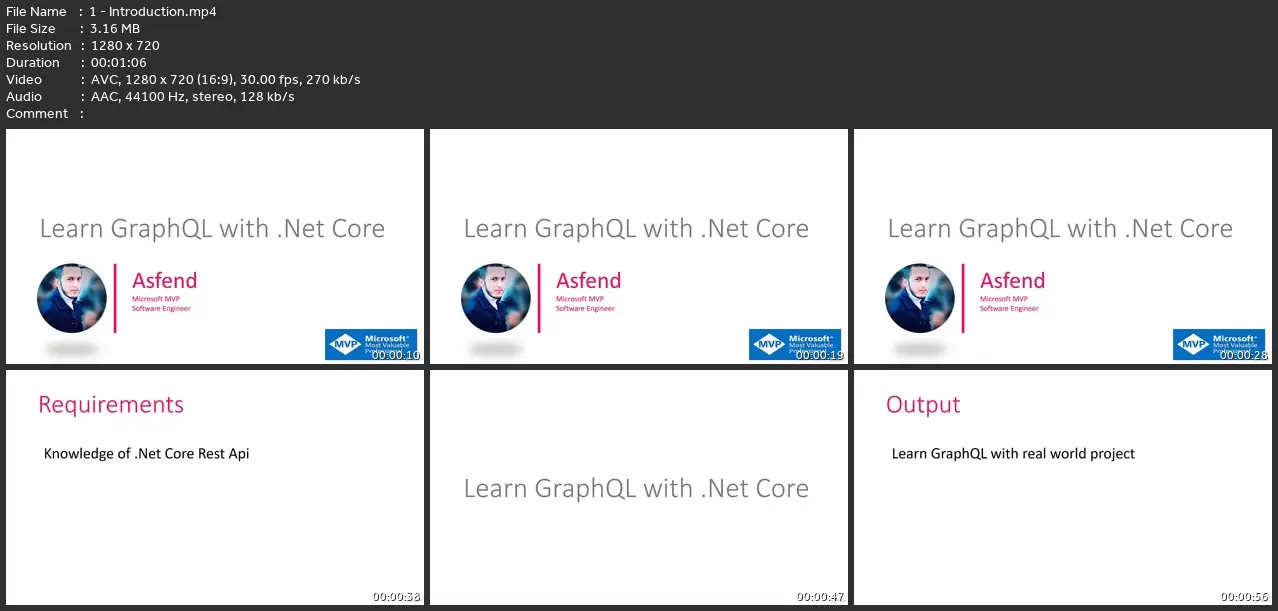Open the title-only thumbnail in the bottom middle
The width and height of the screenshot is (1278, 611).
pyautogui.click(x=639, y=488)
